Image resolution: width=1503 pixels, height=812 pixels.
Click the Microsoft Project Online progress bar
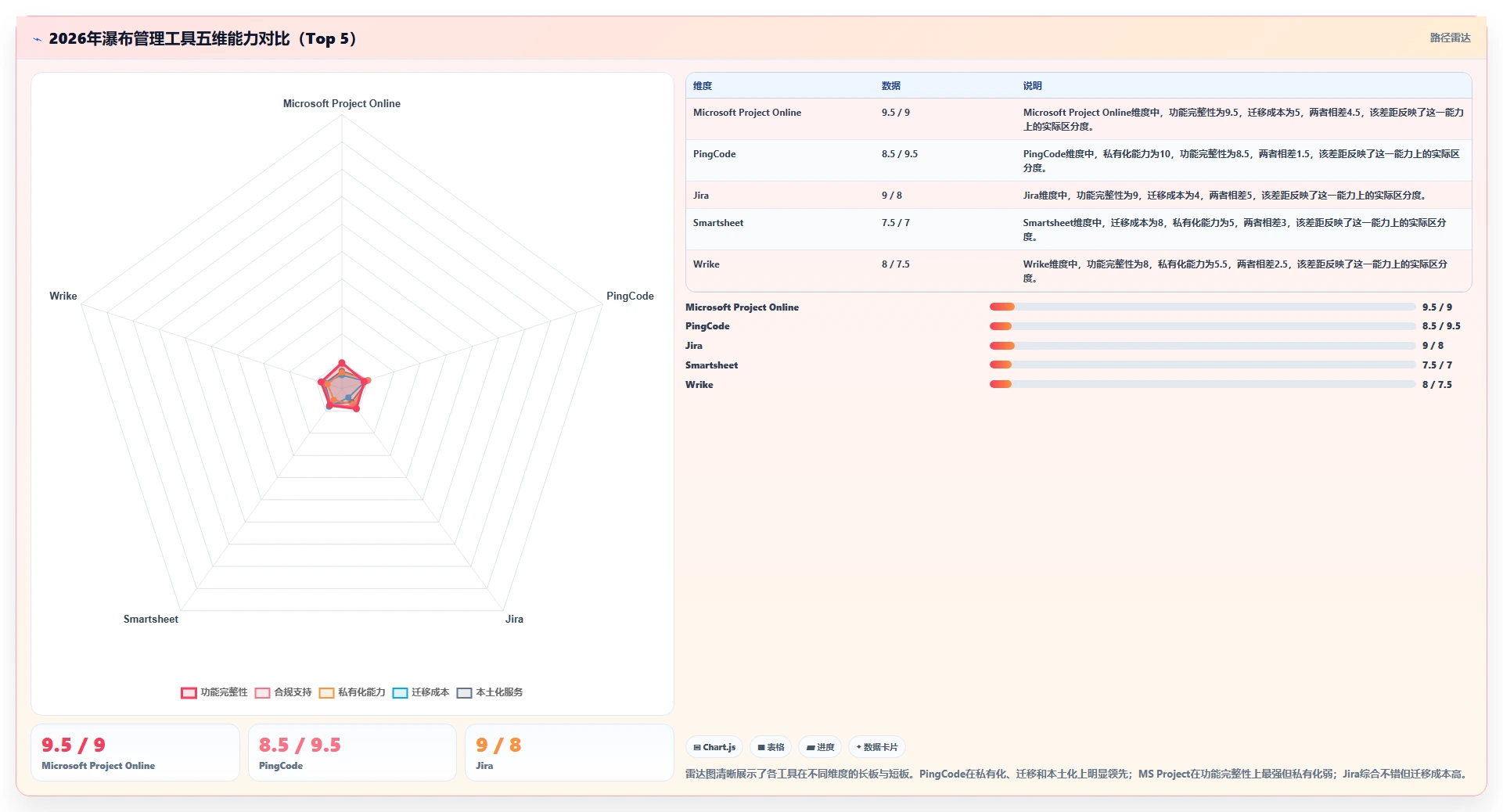point(1203,307)
